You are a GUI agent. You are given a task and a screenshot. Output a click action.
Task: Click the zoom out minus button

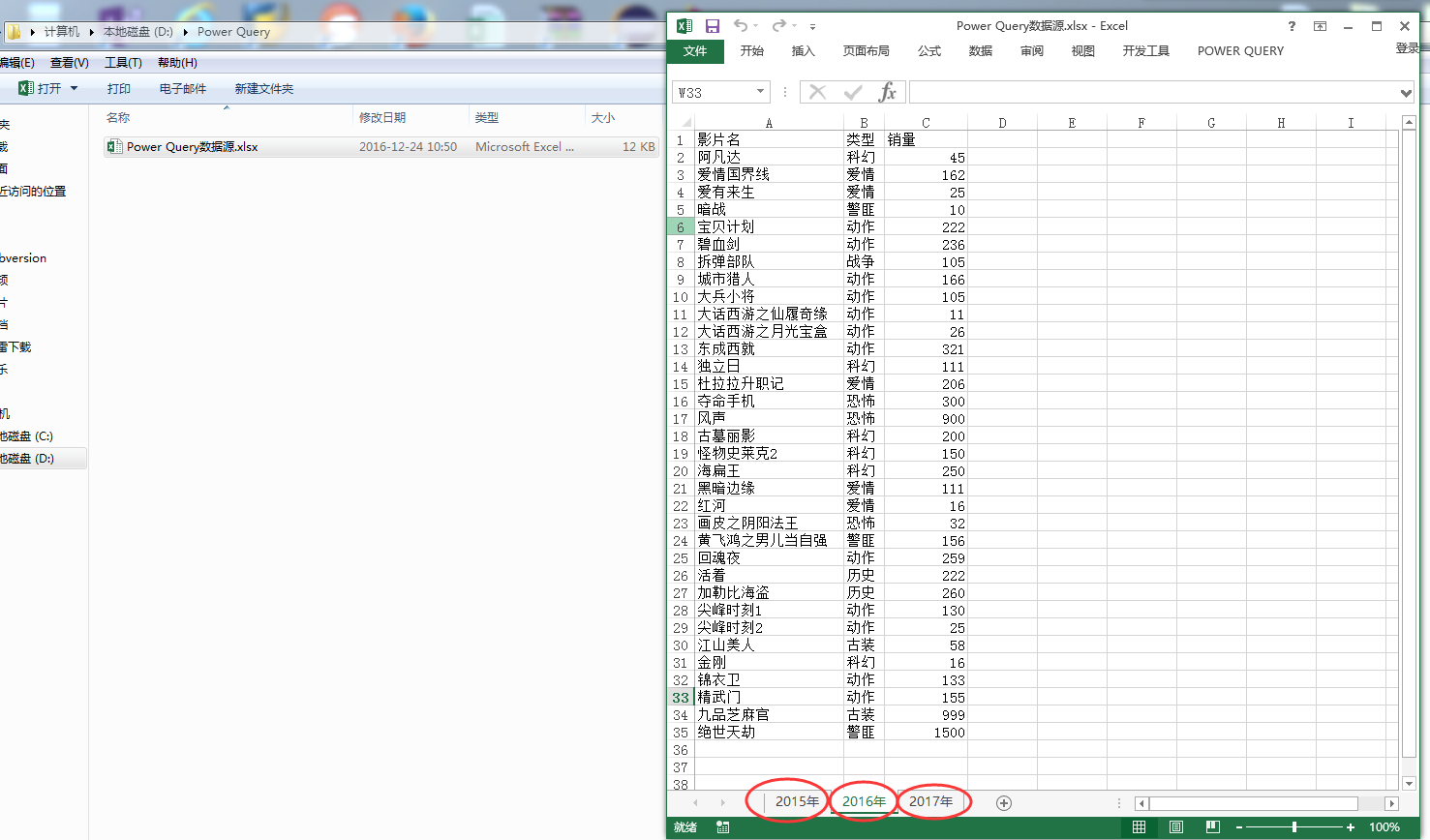1240,827
